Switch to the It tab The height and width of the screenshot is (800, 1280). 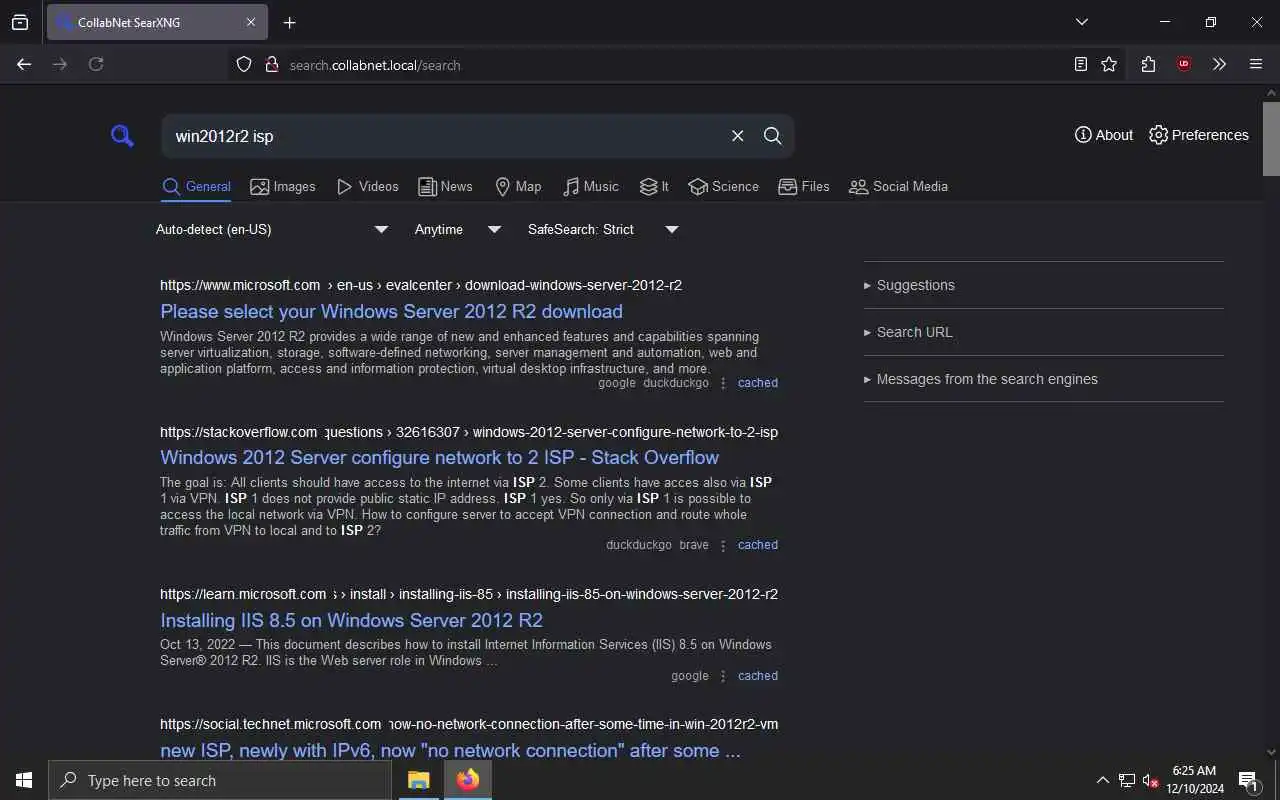click(654, 186)
